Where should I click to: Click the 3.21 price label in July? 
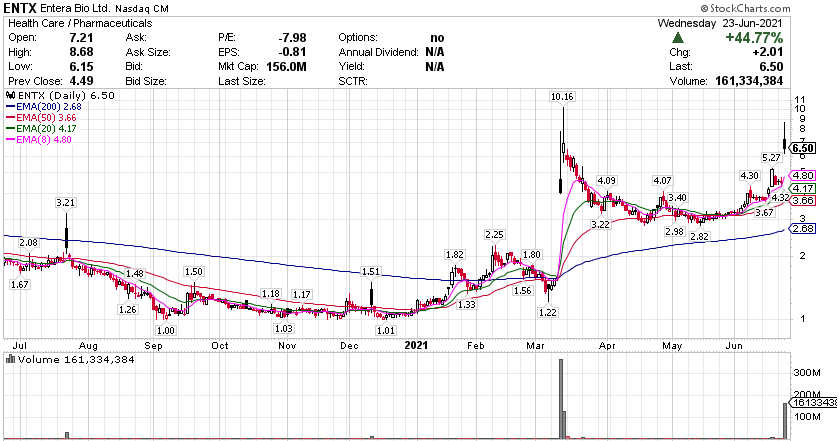point(65,203)
